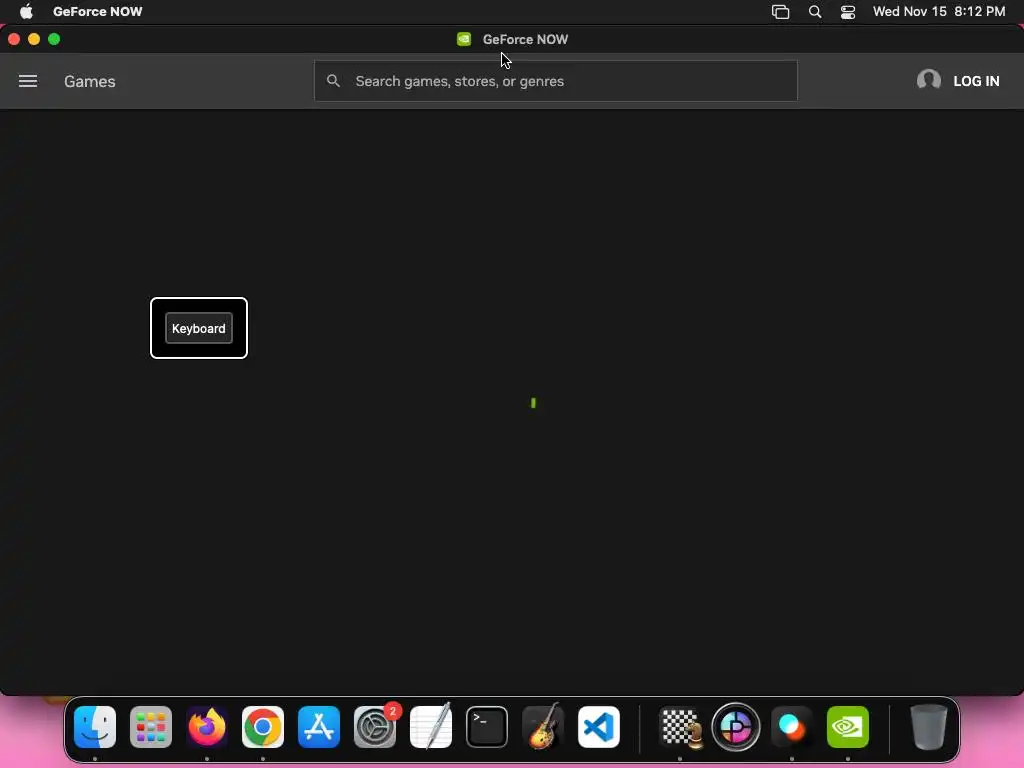The height and width of the screenshot is (768, 1024).
Task: Launch Terminal from the Dock
Action: coord(487,727)
